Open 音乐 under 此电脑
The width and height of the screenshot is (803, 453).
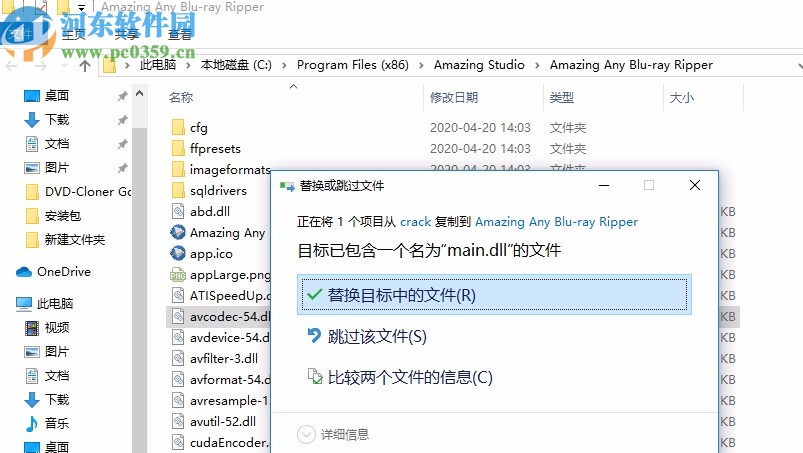click(x=56, y=423)
